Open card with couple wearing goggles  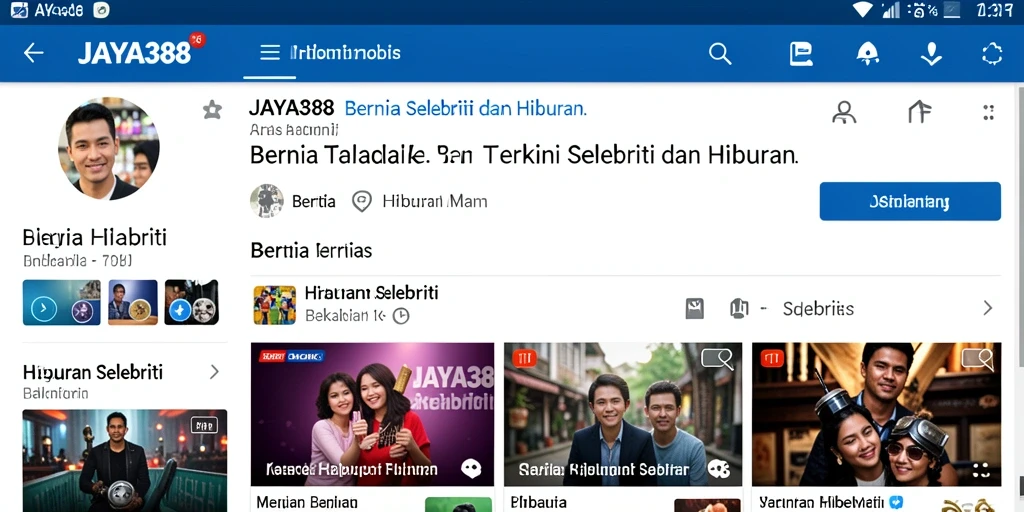pos(876,414)
